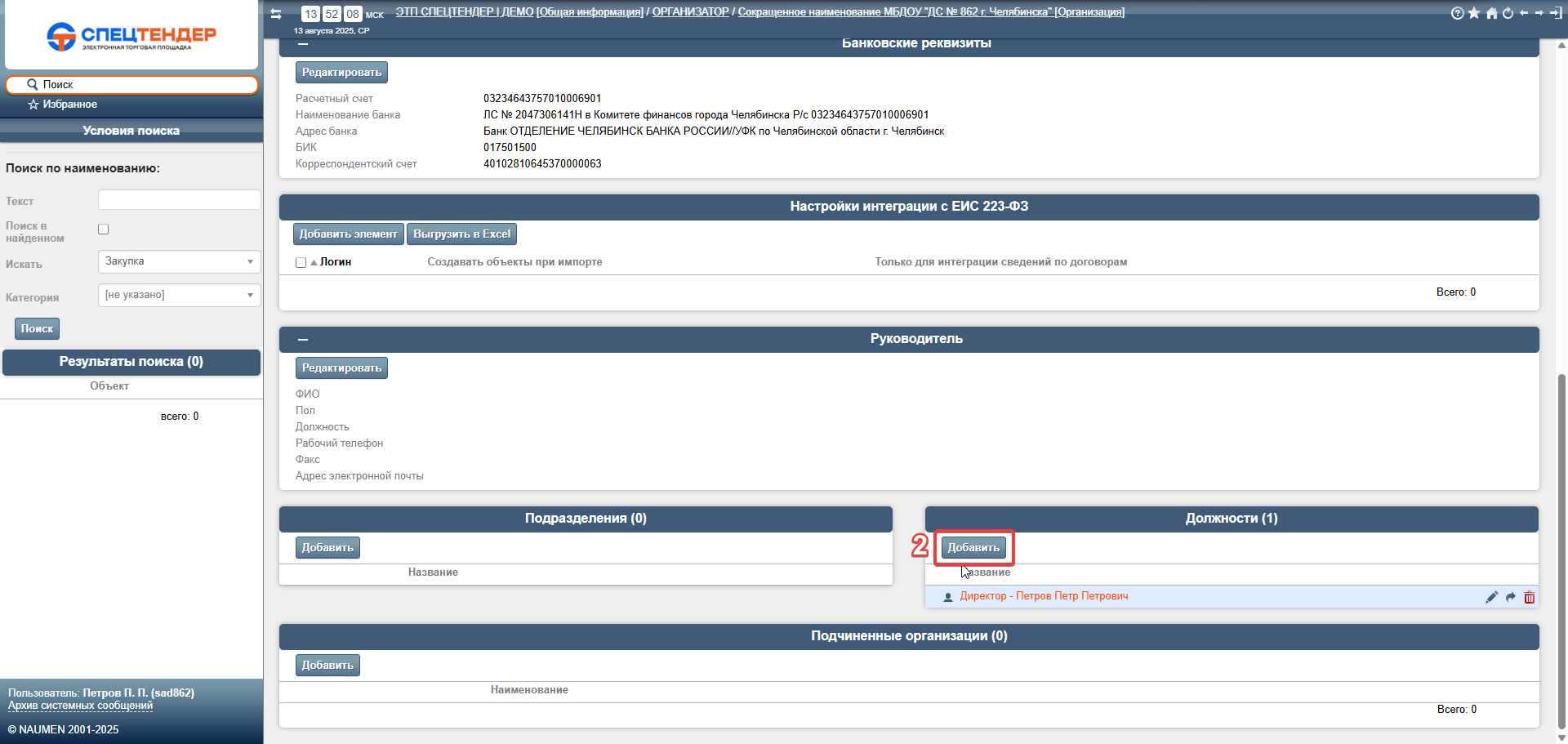Screen dimensions: 1568x744
Task: Collapse the Руководитель section with minus
Action: tap(303, 339)
